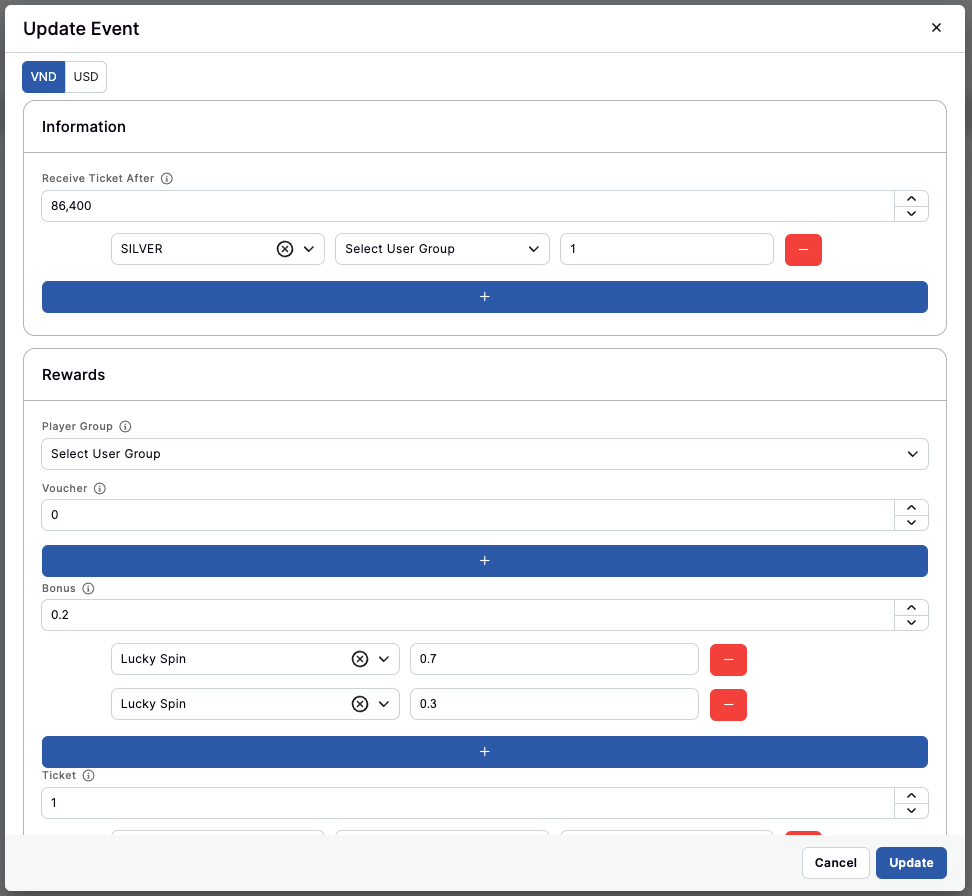The width and height of the screenshot is (972, 896).
Task: Delete the Lucky Spin 0.3 row
Action: click(728, 704)
